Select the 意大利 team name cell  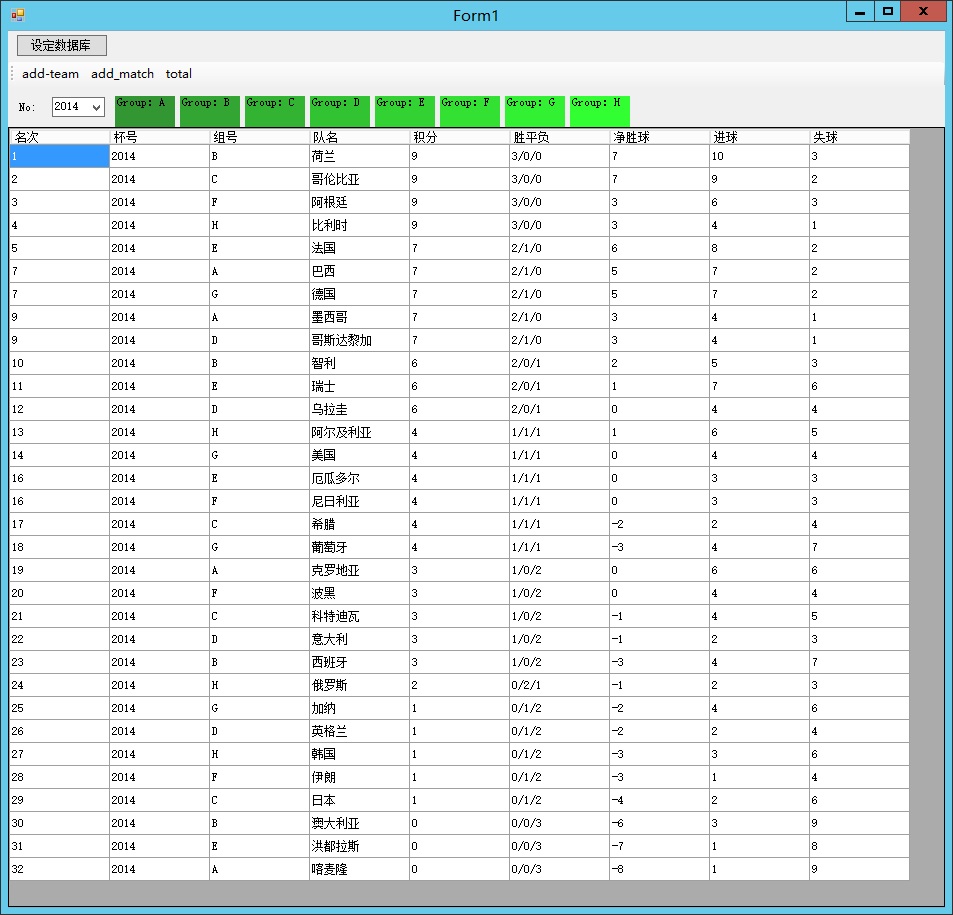coord(359,640)
